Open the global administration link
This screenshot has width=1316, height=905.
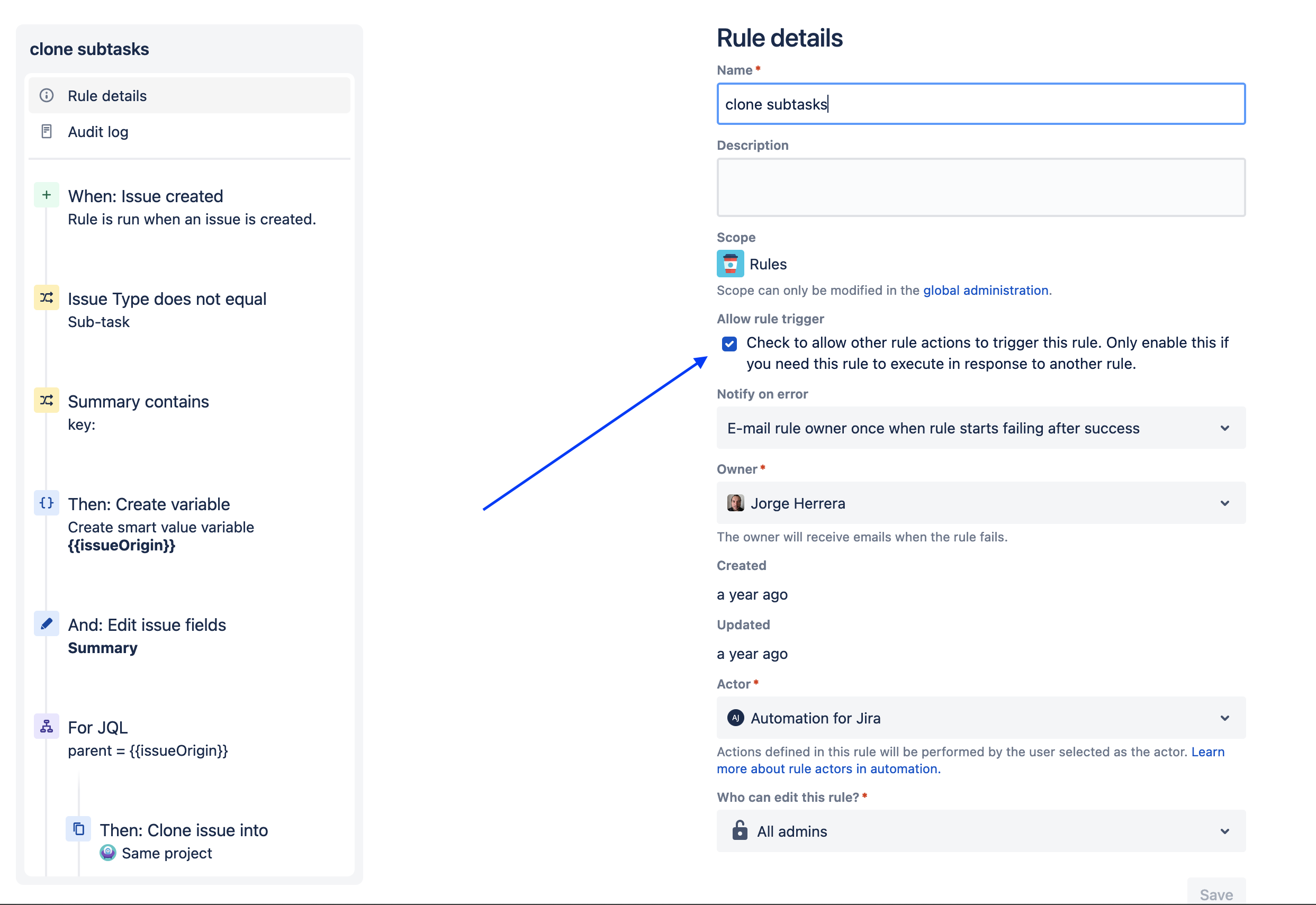pos(986,290)
